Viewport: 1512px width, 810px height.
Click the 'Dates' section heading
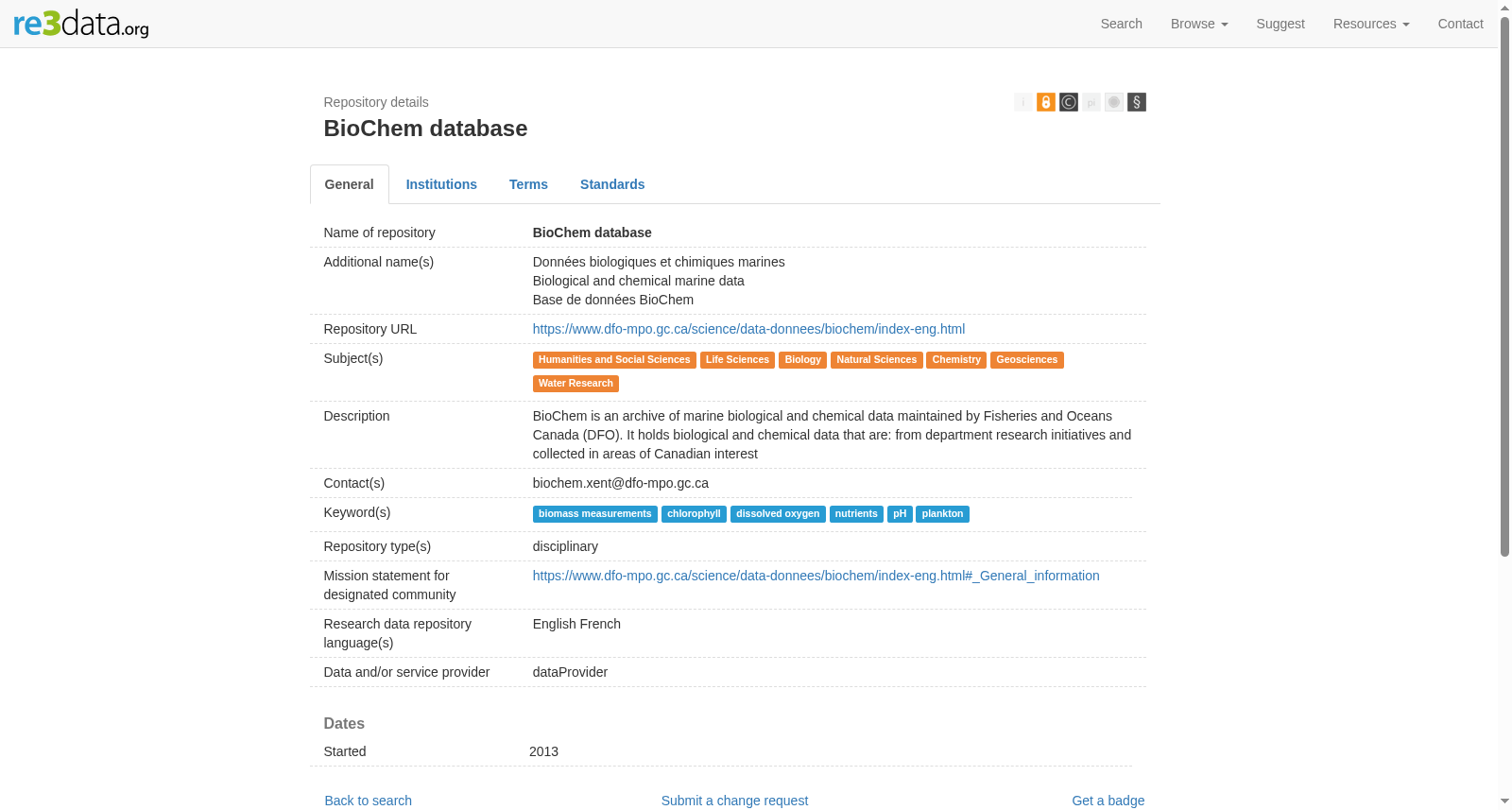click(x=344, y=723)
